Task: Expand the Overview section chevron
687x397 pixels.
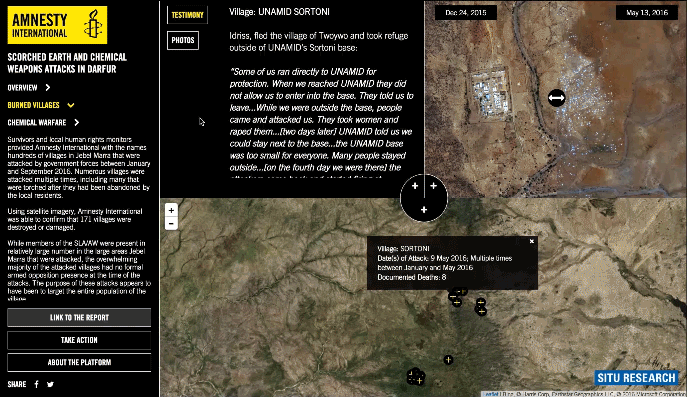Action: click(48, 88)
